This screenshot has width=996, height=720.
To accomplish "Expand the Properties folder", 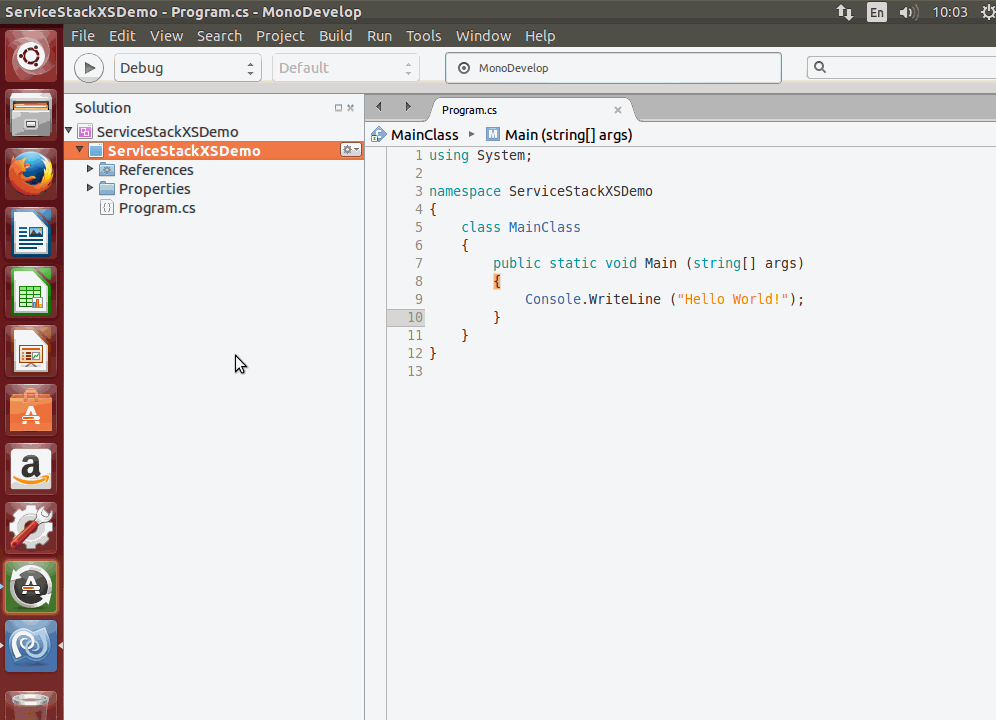I will [x=90, y=188].
